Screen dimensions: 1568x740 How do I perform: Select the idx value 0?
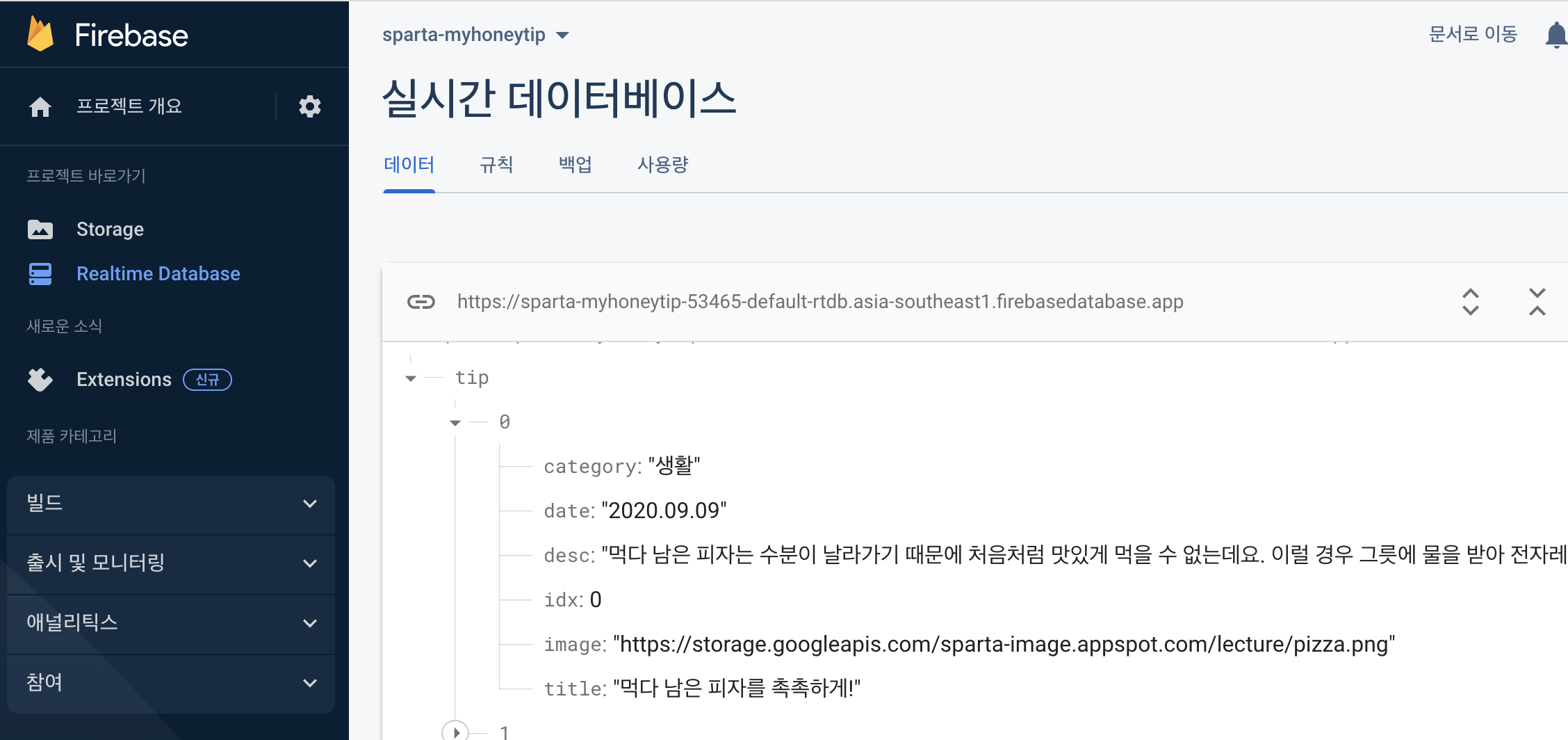[596, 600]
